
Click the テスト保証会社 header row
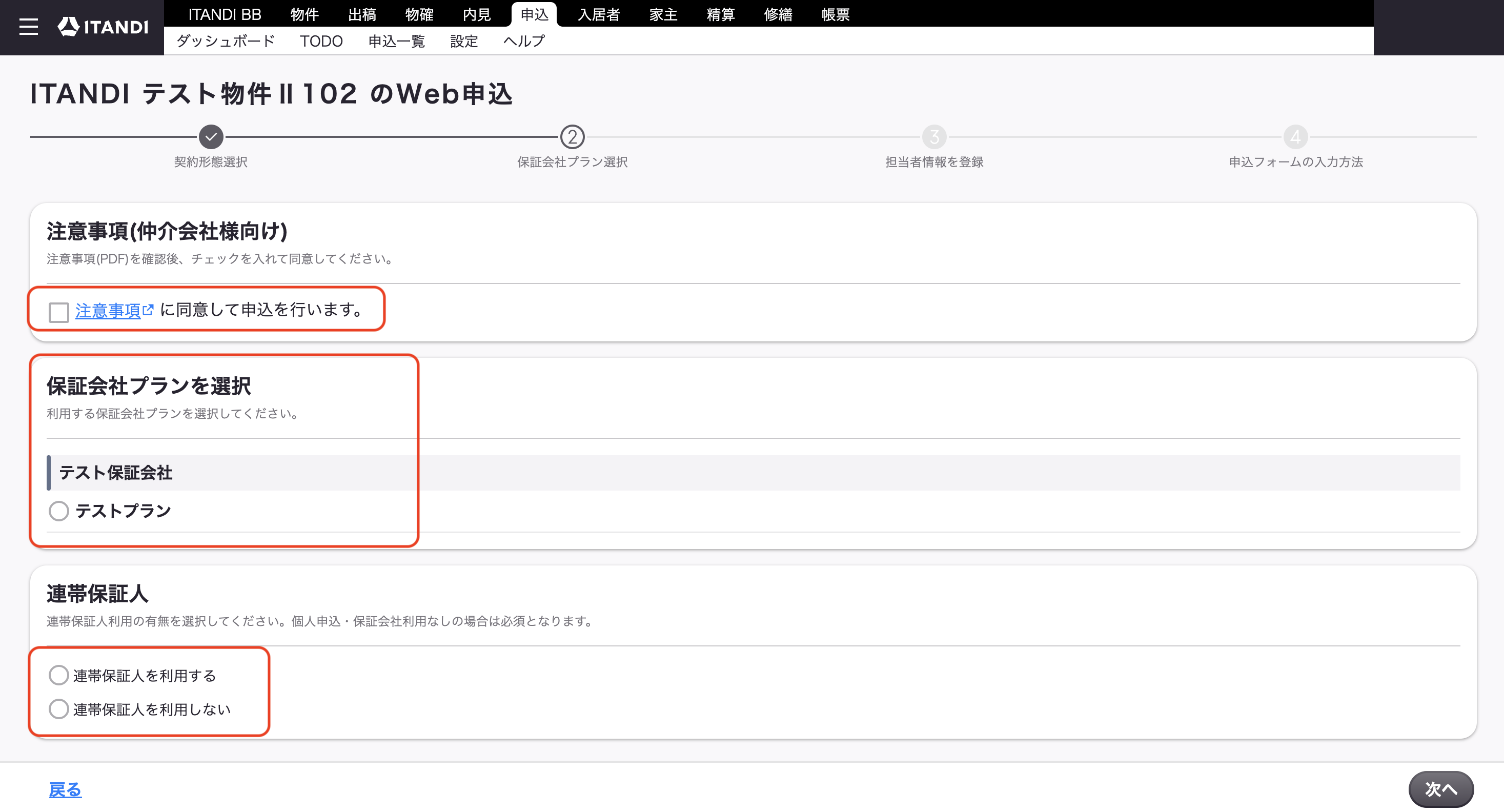(x=753, y=472)
